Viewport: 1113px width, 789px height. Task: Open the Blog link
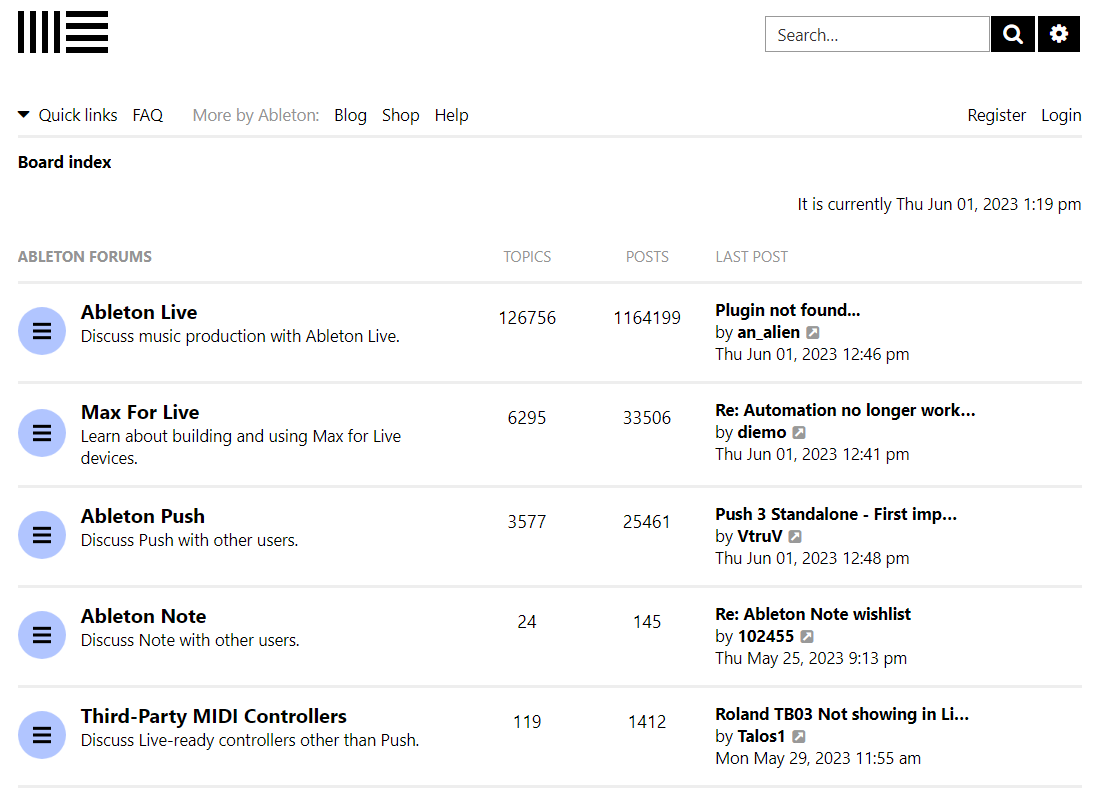click(x=351, y=115)
